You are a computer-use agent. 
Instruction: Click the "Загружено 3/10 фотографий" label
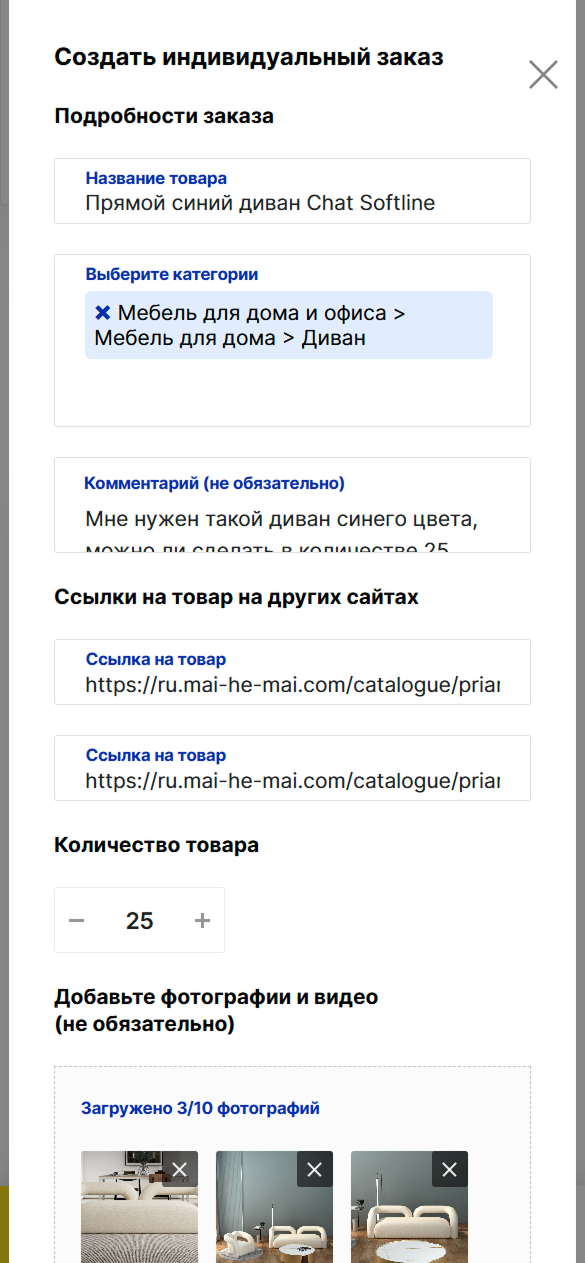pos(201,1108)
